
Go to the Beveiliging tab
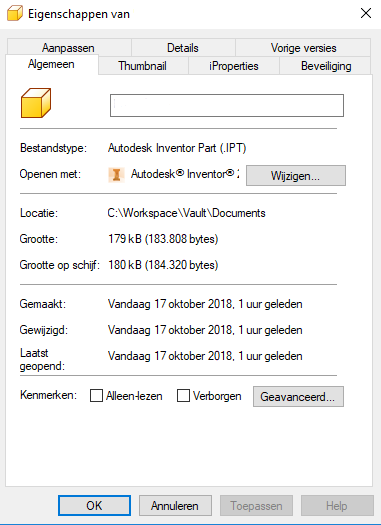[326, 66]
